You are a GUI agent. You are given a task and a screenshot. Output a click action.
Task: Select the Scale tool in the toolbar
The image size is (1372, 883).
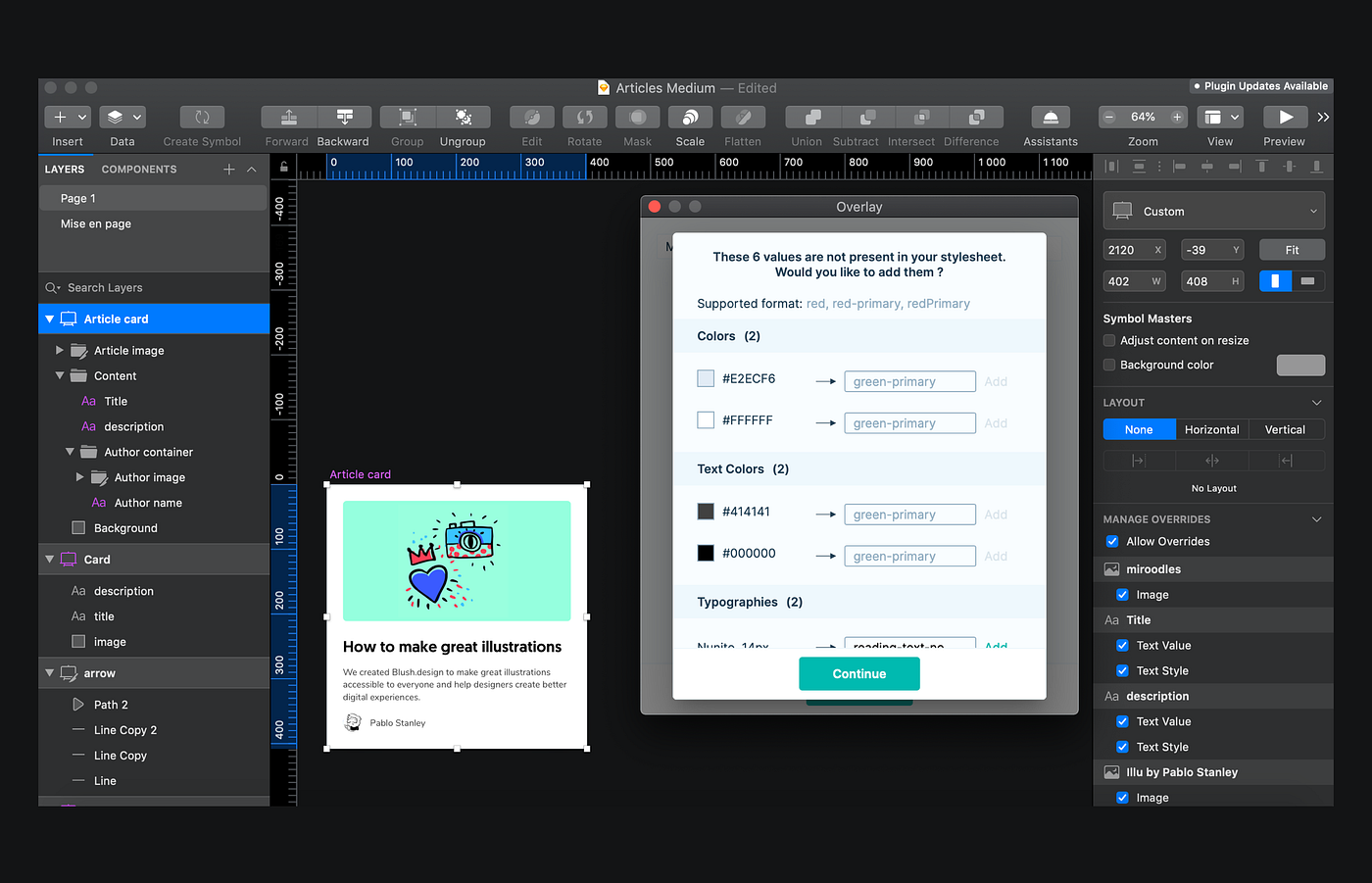690,117
